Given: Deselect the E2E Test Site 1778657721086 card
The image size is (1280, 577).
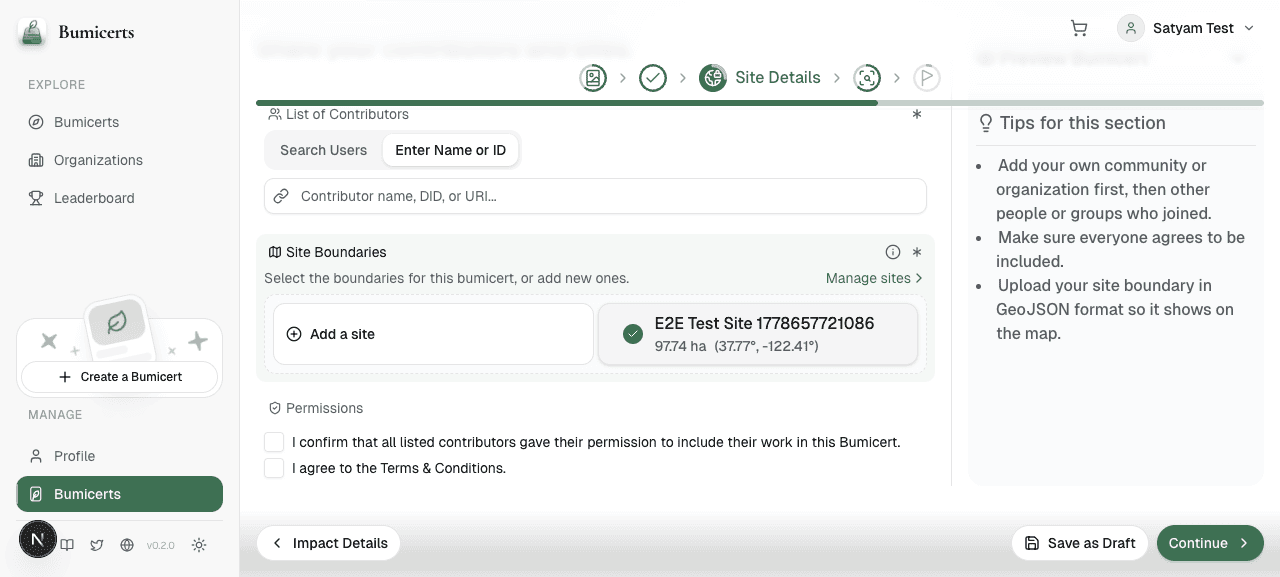Looking at the screenshot, I should click(758, 334).
